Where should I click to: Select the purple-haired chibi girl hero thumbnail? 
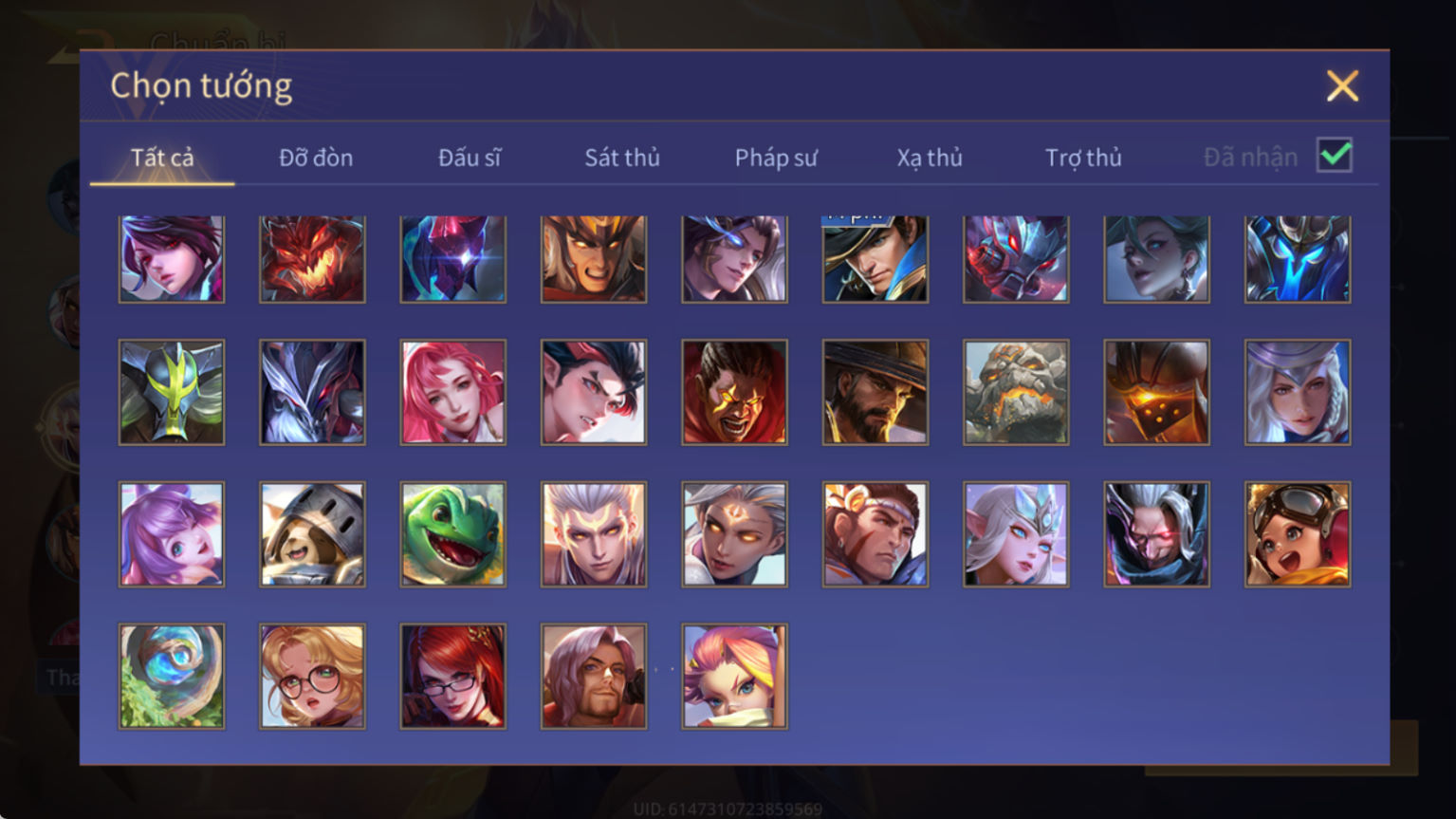[172, 534]
